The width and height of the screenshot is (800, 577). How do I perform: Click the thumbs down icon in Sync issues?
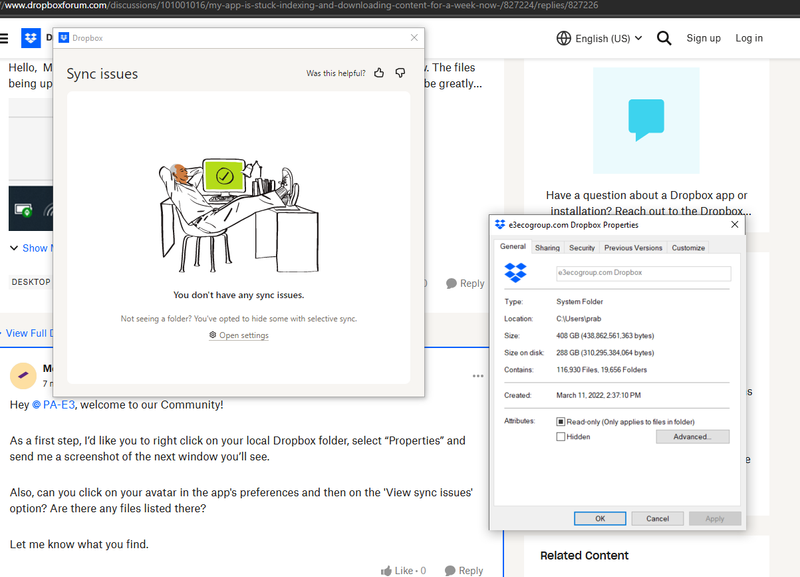(x=400, y=73)
